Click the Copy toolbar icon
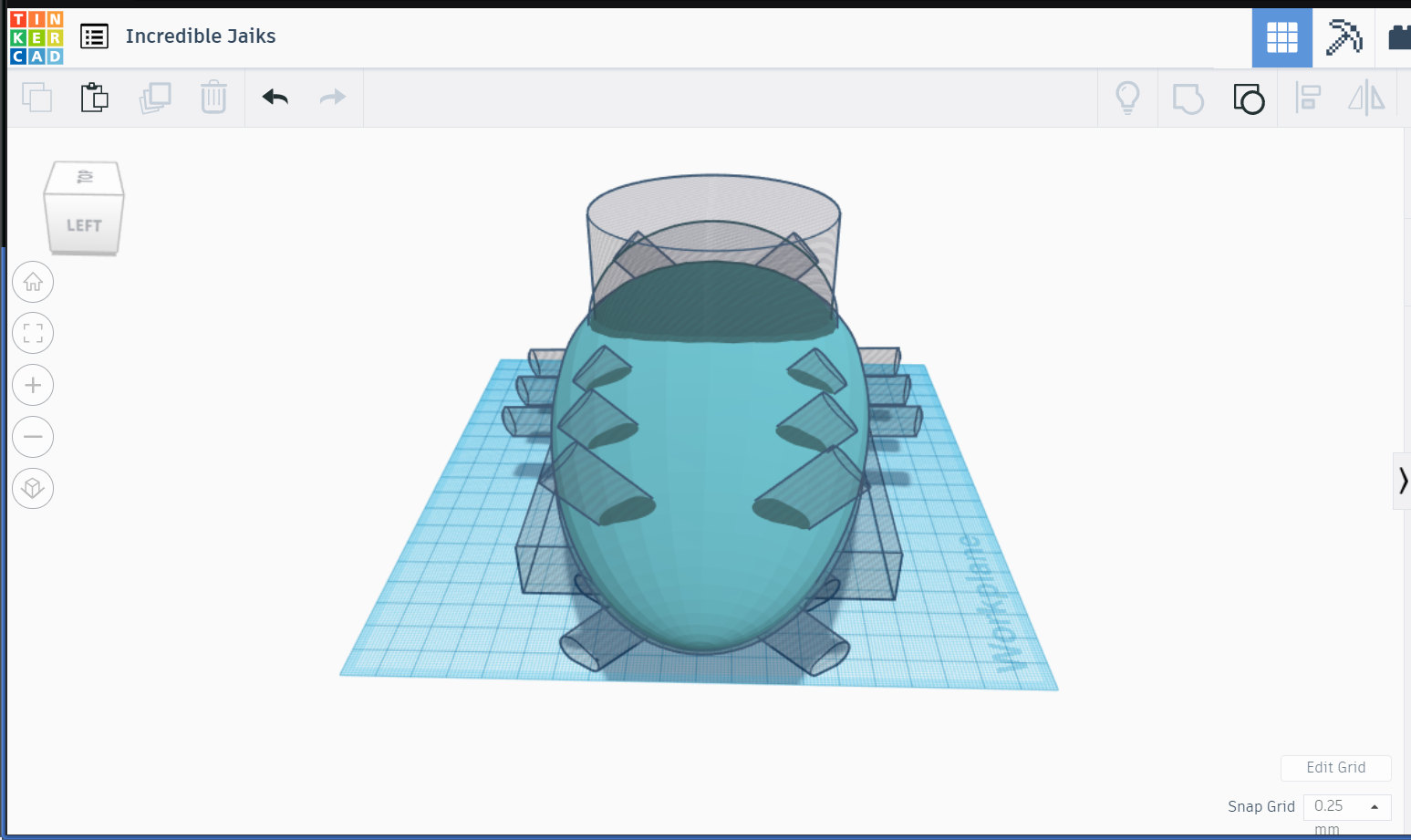 tap(37, 97)
